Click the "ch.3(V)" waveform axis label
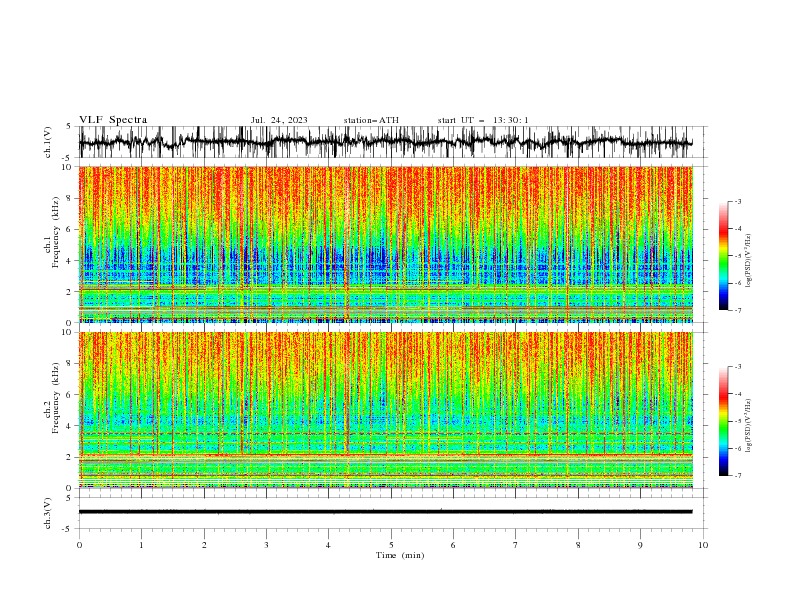The height and width of the screenshot is (612, 792). click(x=48, y=513)
